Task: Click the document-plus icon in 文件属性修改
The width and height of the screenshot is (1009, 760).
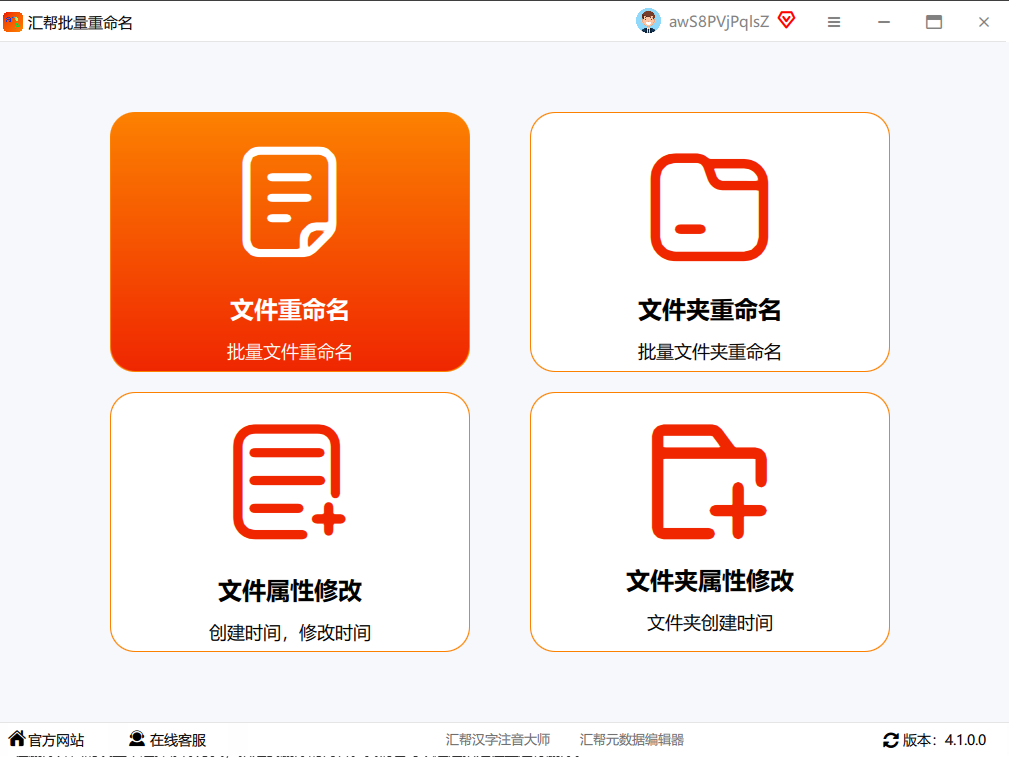Action: [x=289, y=481]
